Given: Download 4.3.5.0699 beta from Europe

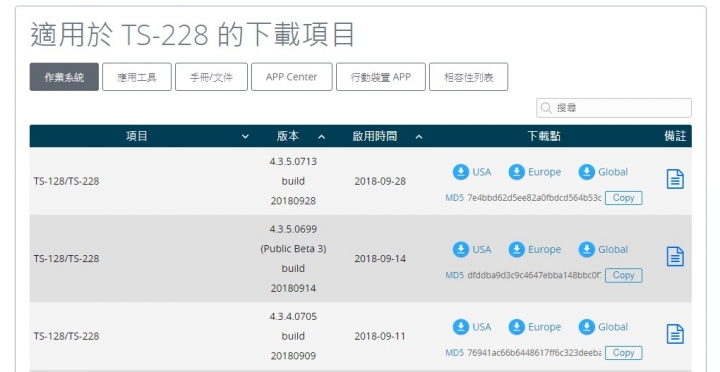Looking at the screenshot, I should [534, 250].
